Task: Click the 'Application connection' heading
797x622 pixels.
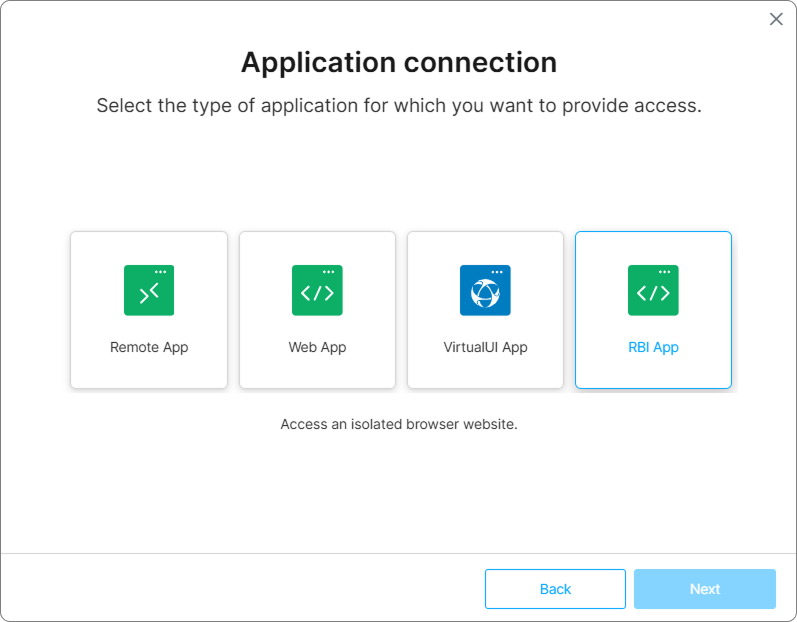Action: [399, 63]
